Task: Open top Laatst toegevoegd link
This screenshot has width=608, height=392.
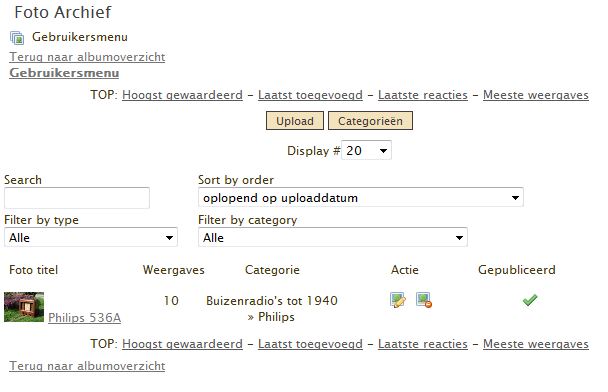Action: pos(310,95)
